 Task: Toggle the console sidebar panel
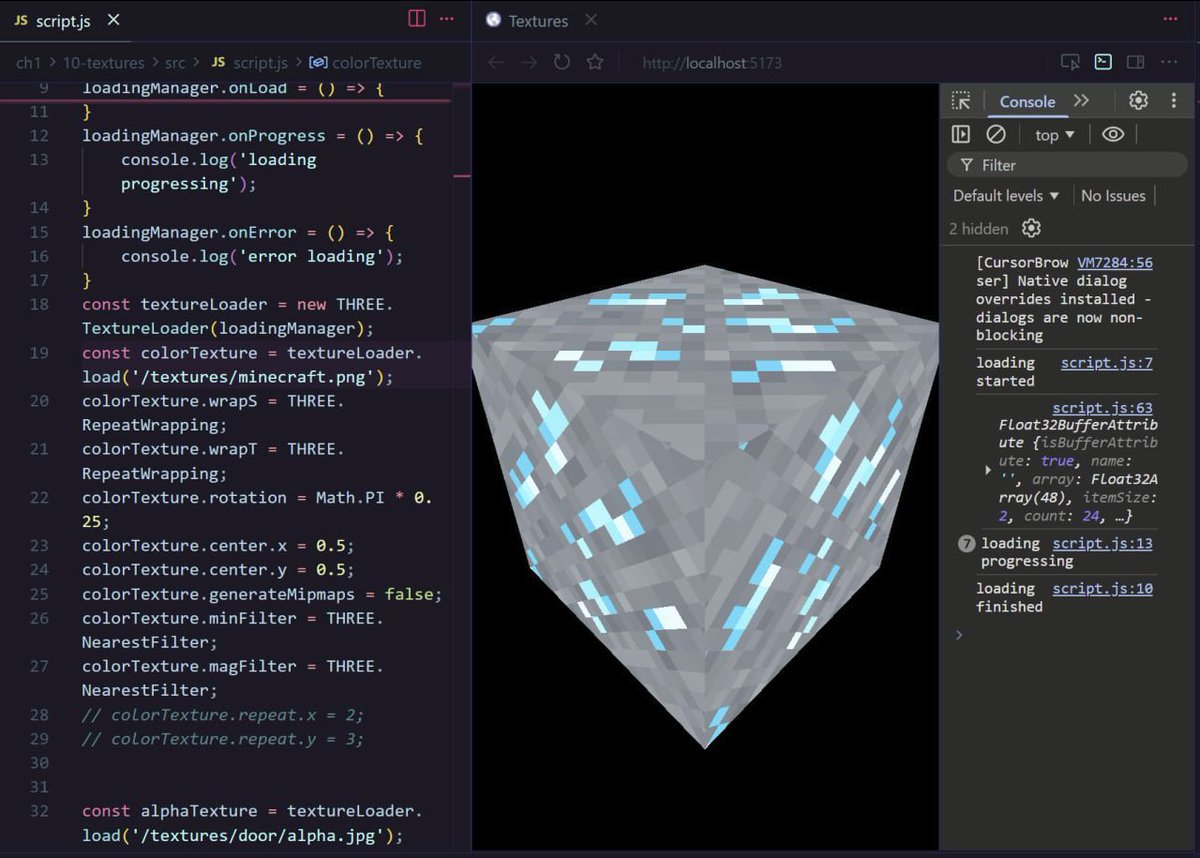pyautogui.click(x=961, y=134)
